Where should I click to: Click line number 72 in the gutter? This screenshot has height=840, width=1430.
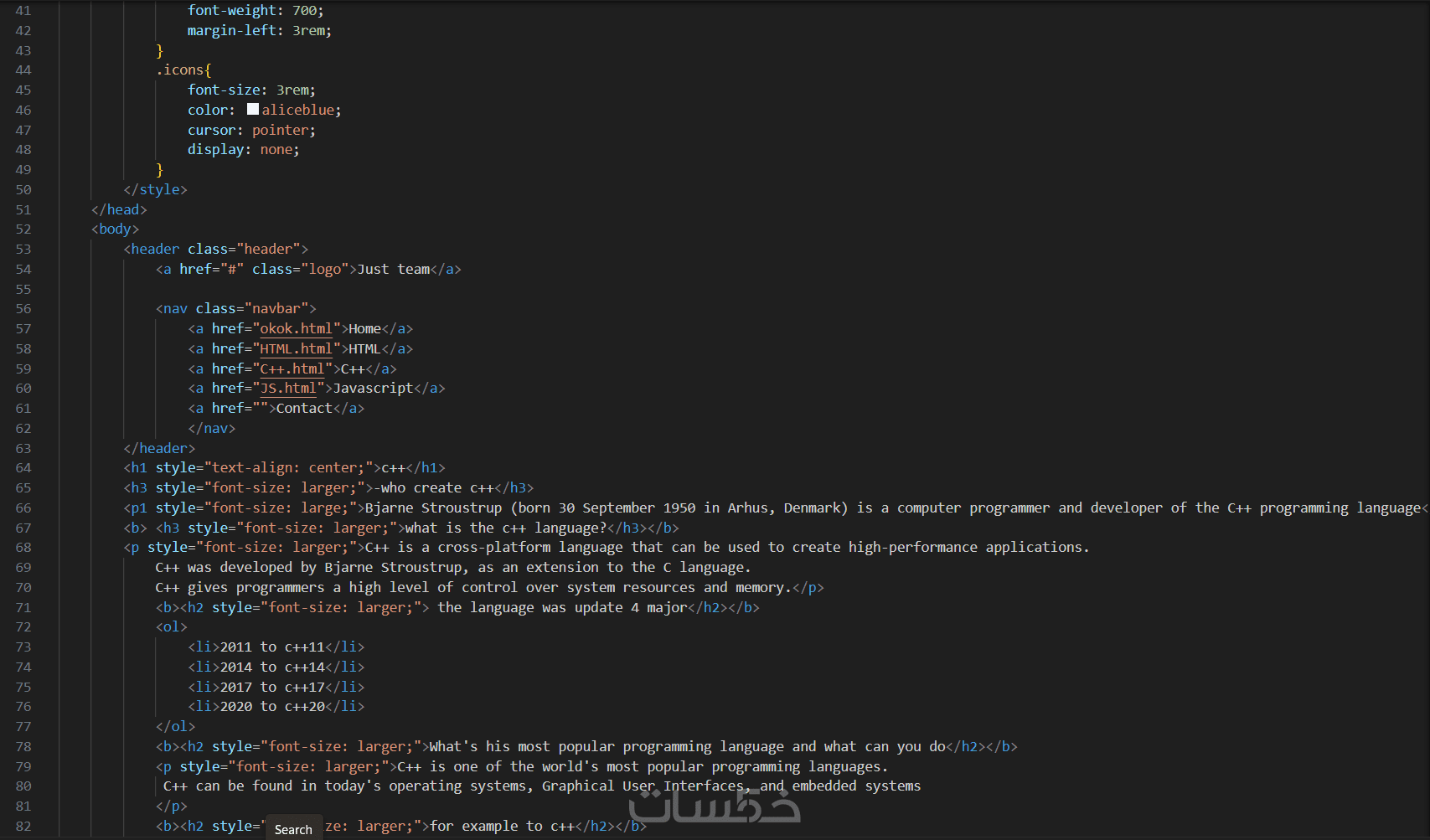(23, 627)
